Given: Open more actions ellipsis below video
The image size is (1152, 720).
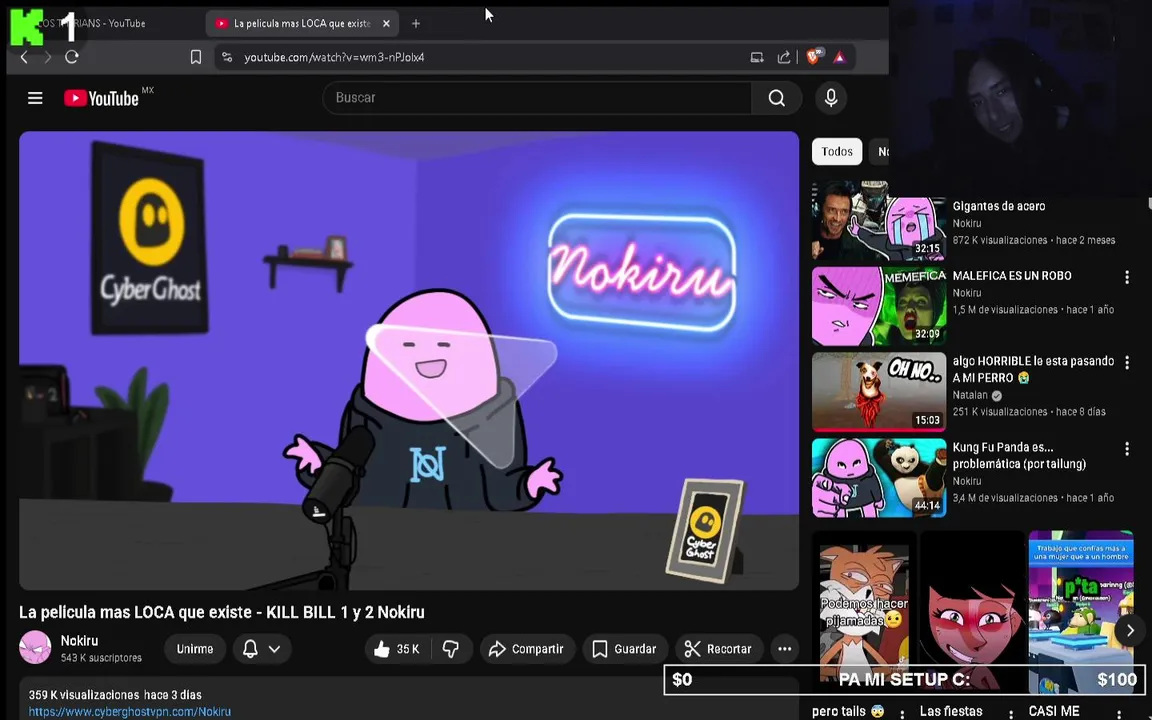Looking at the screenshot, I should coord(785,649).
